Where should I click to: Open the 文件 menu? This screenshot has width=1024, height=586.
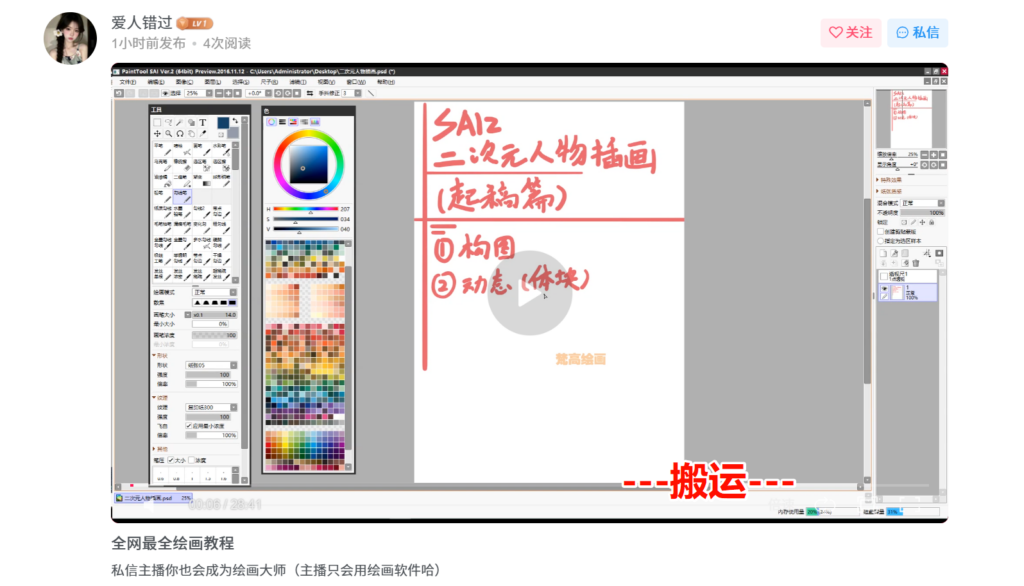126,82
